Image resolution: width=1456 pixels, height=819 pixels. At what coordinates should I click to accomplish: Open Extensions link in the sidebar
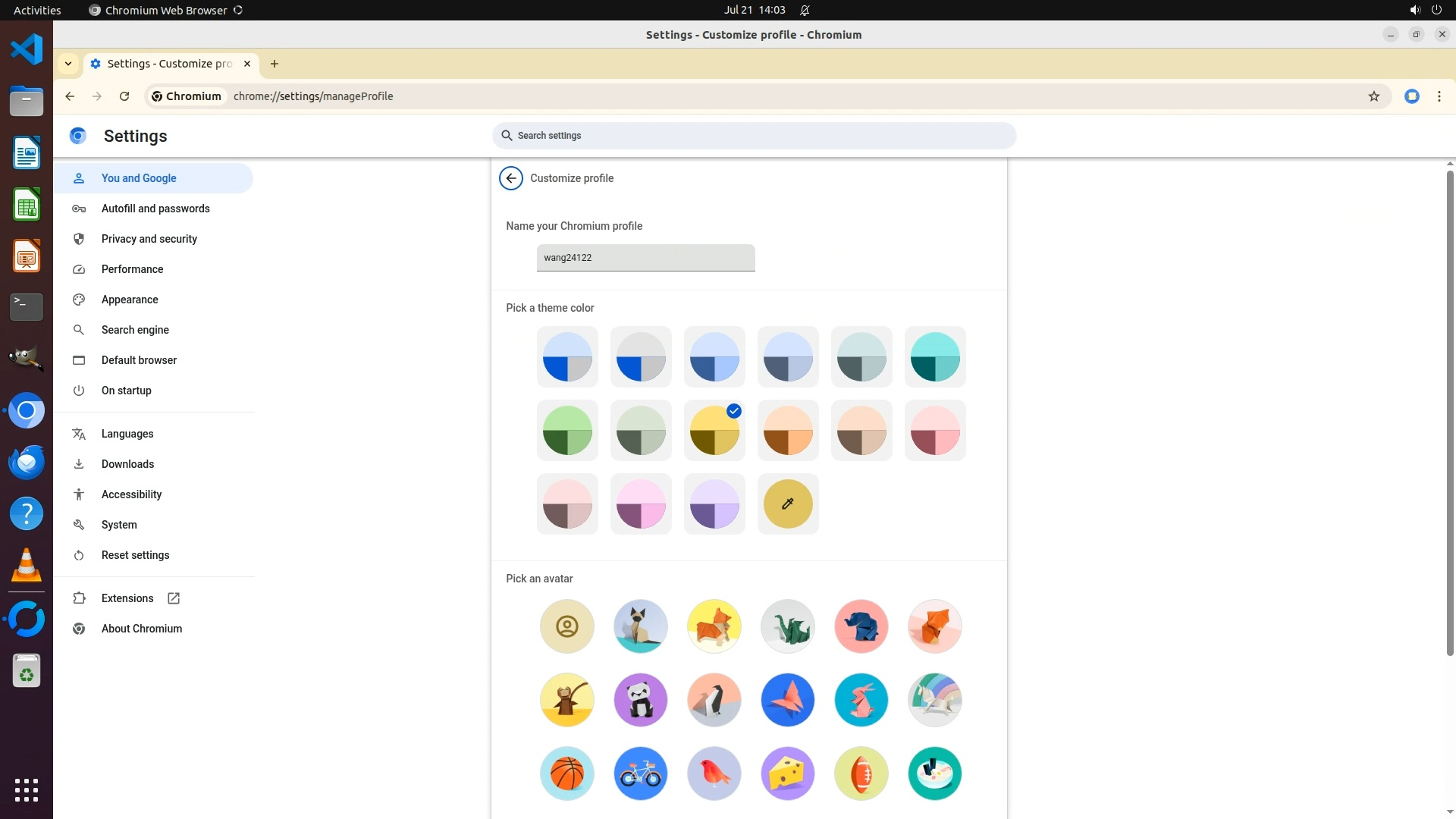pos(127,598)
